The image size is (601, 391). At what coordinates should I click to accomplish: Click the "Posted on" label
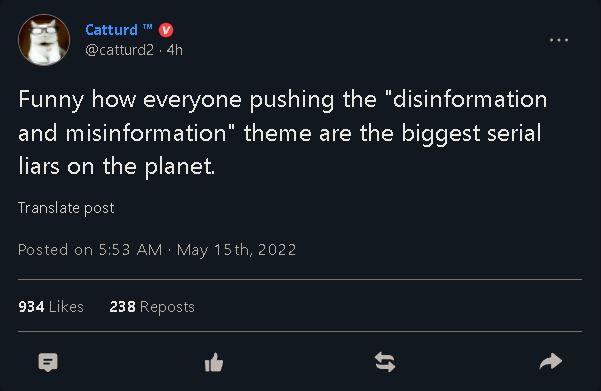56,250
